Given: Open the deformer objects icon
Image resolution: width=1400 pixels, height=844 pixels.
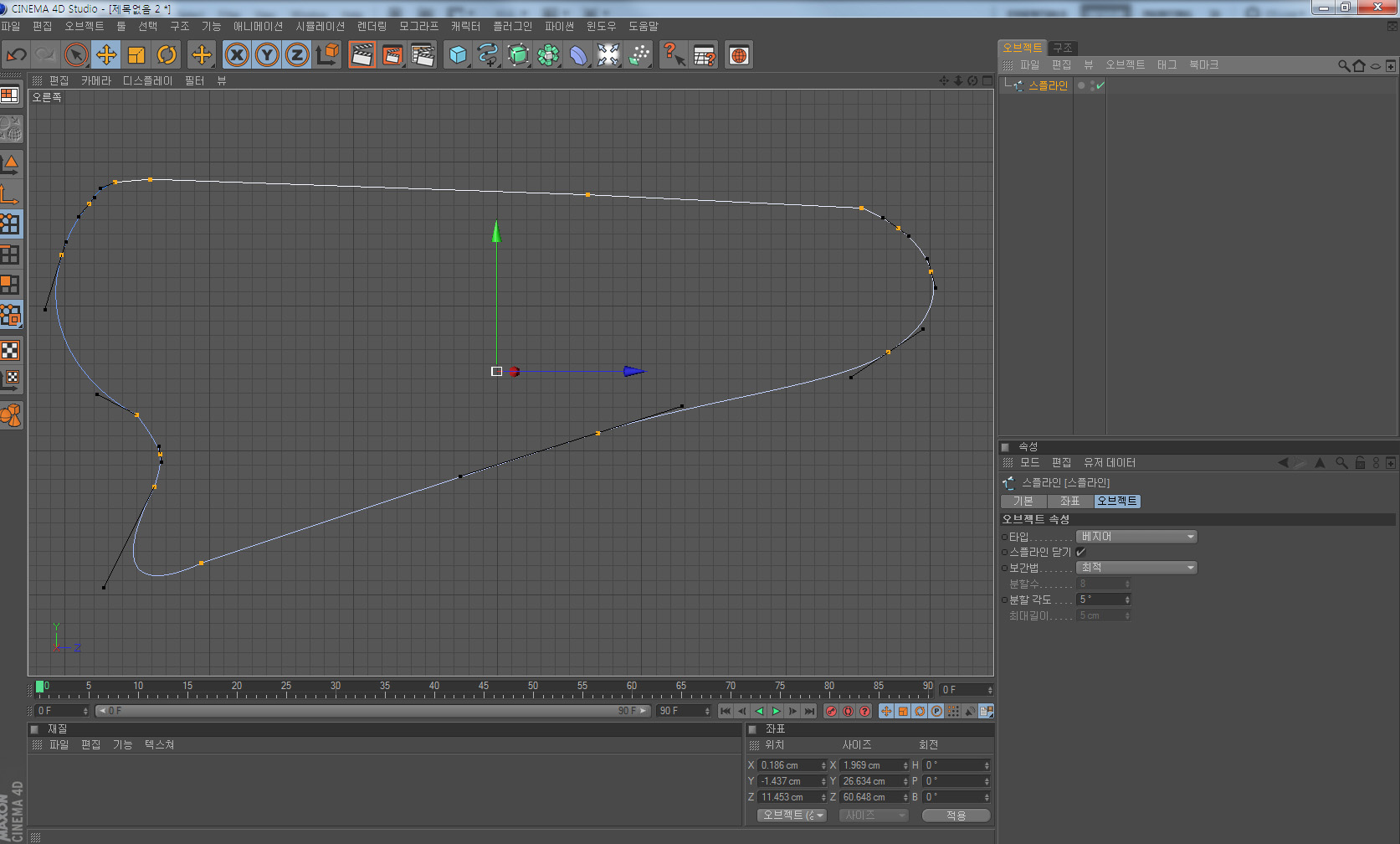Looking at the screenshot, I should click(x=578, y=55).
